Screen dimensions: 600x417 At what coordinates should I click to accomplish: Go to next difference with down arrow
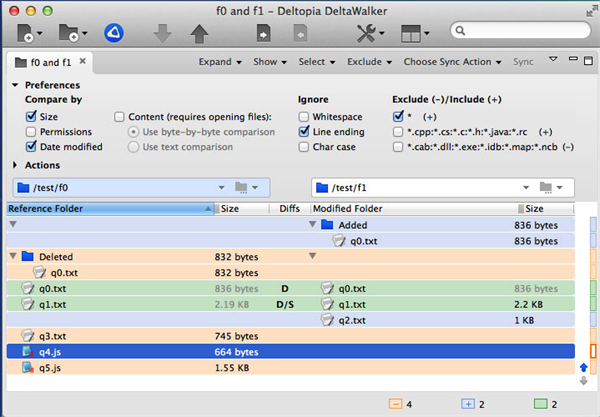coord(163,33)
